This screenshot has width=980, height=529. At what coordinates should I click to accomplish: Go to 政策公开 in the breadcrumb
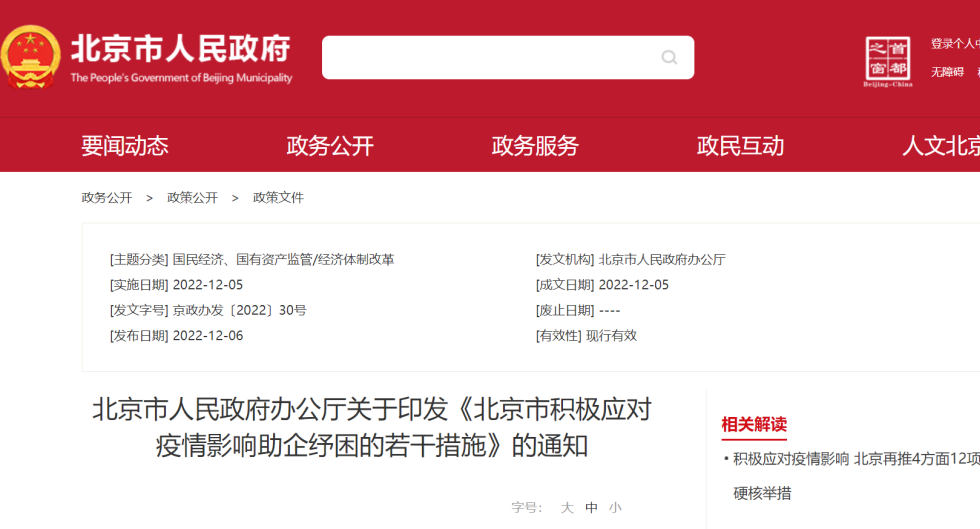point(192,198)
